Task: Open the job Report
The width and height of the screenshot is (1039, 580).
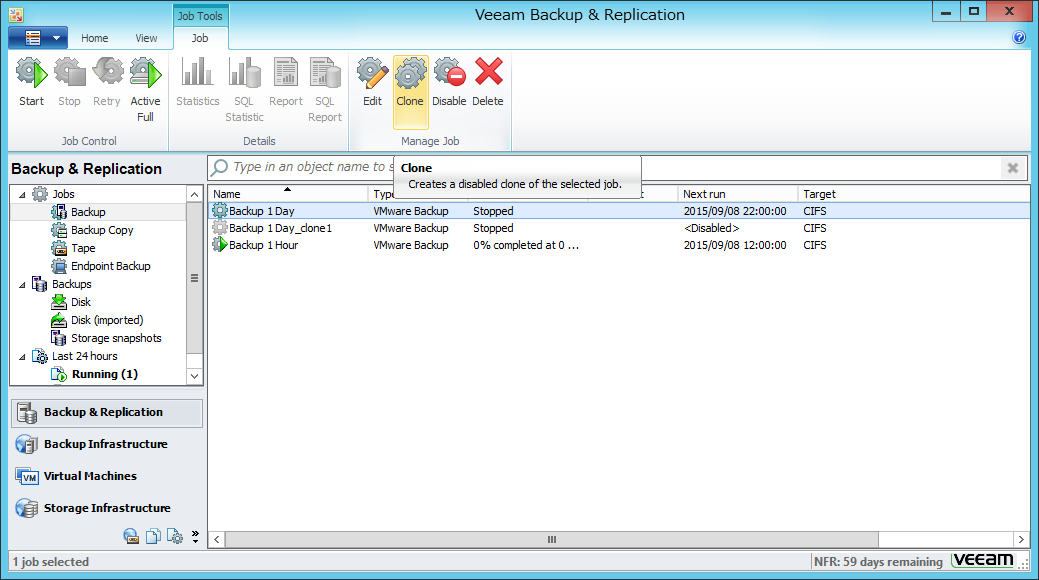Action: tap(286, 83)
